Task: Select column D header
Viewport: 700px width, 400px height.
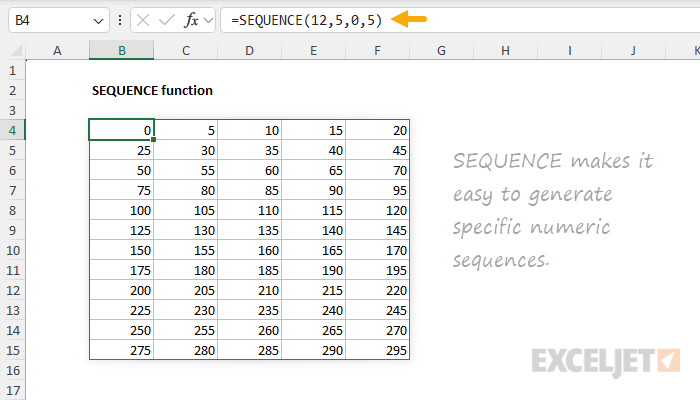Action: click(250, 50)
